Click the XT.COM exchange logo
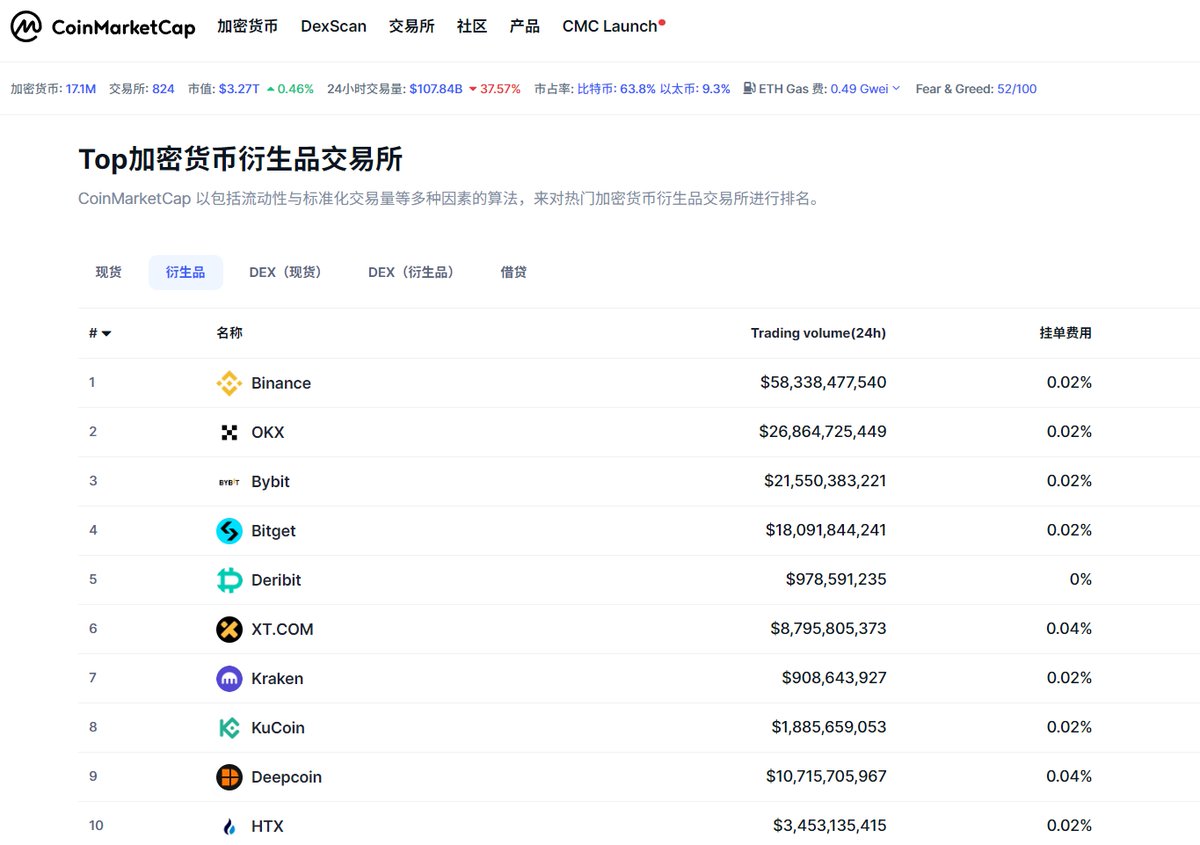The image size is (1200, 845). point(229,629)
